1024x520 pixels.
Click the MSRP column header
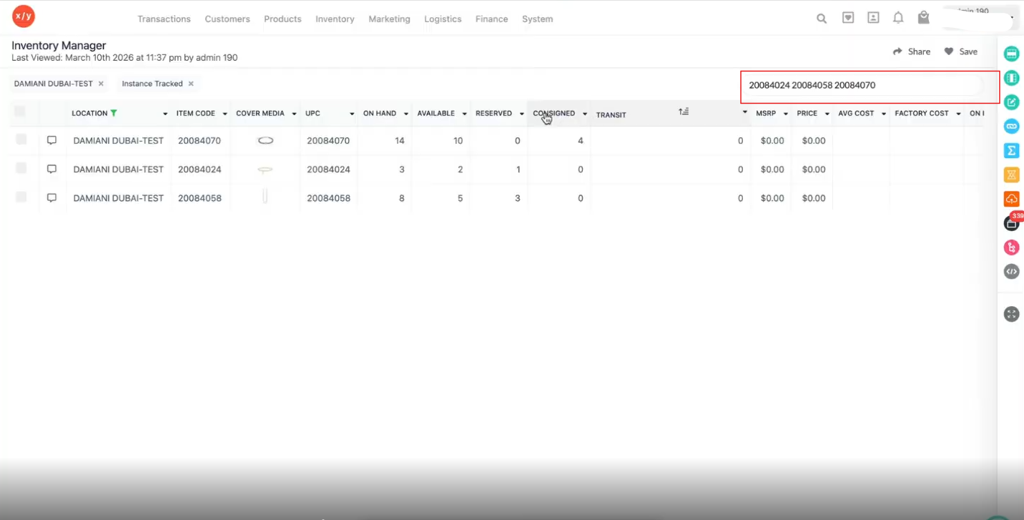tap(765, 113)
